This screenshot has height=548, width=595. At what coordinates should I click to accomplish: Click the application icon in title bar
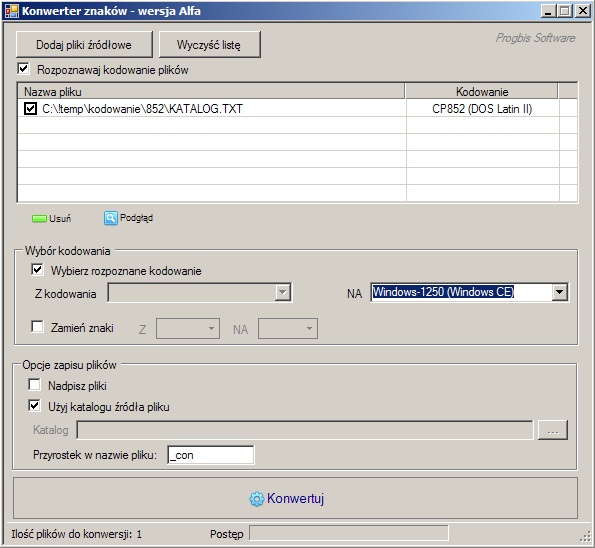[x=11, y=11]
